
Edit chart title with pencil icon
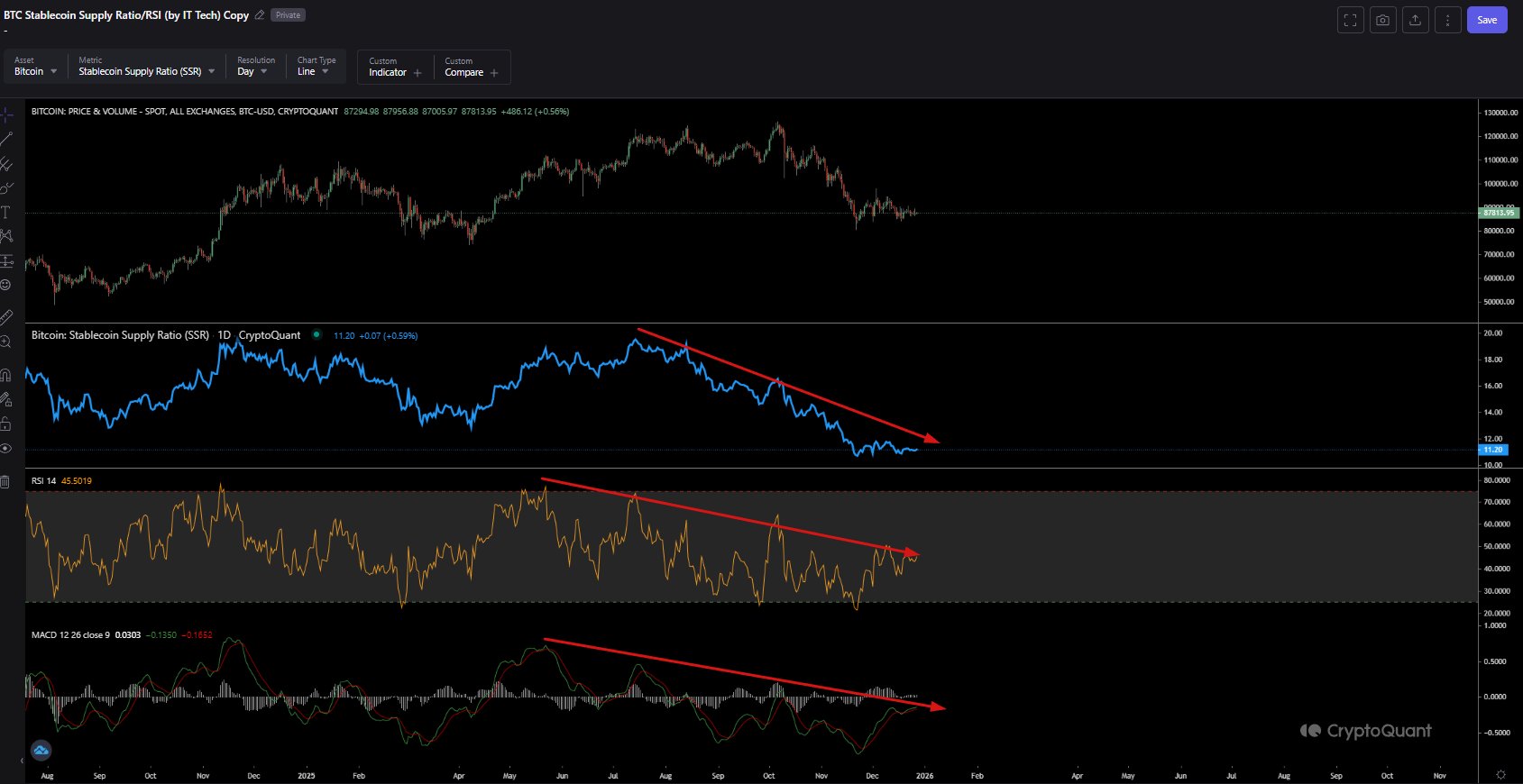pyautogui.click(x=260, y=14)
